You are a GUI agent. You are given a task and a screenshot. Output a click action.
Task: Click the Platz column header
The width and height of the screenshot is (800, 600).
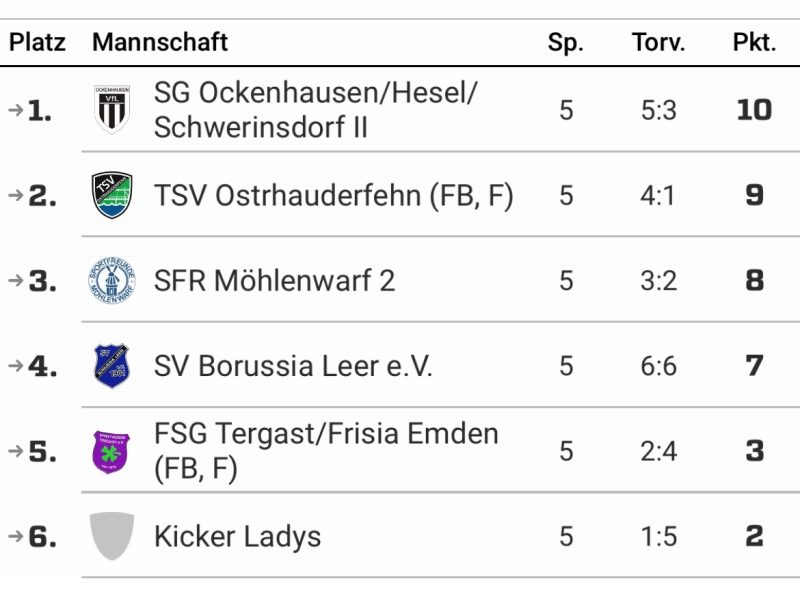coord(38,42)
